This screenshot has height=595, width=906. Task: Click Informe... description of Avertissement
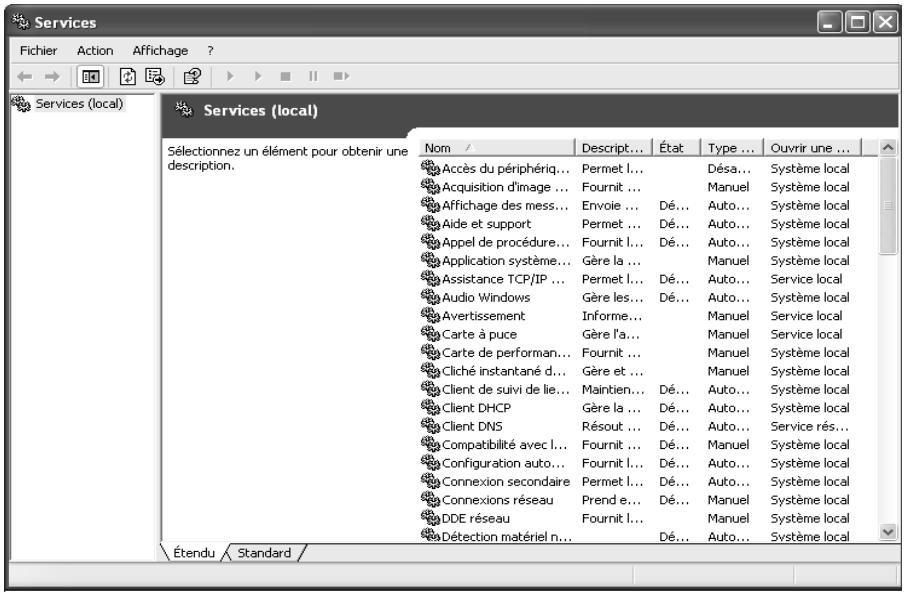[x=612, y=316]
